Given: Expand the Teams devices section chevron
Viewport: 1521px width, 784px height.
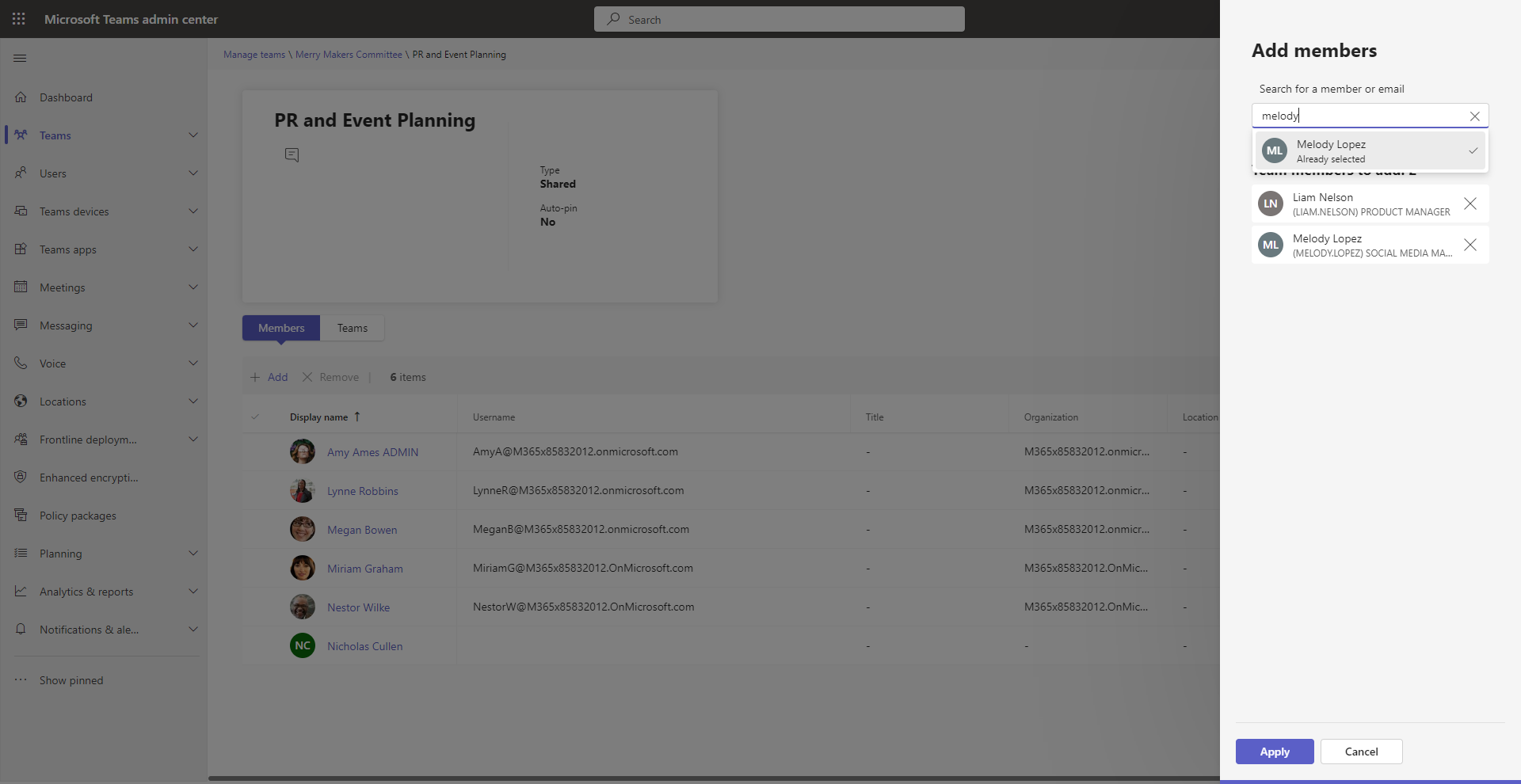Looking at the screenshot, I should (x=193, y=211).
